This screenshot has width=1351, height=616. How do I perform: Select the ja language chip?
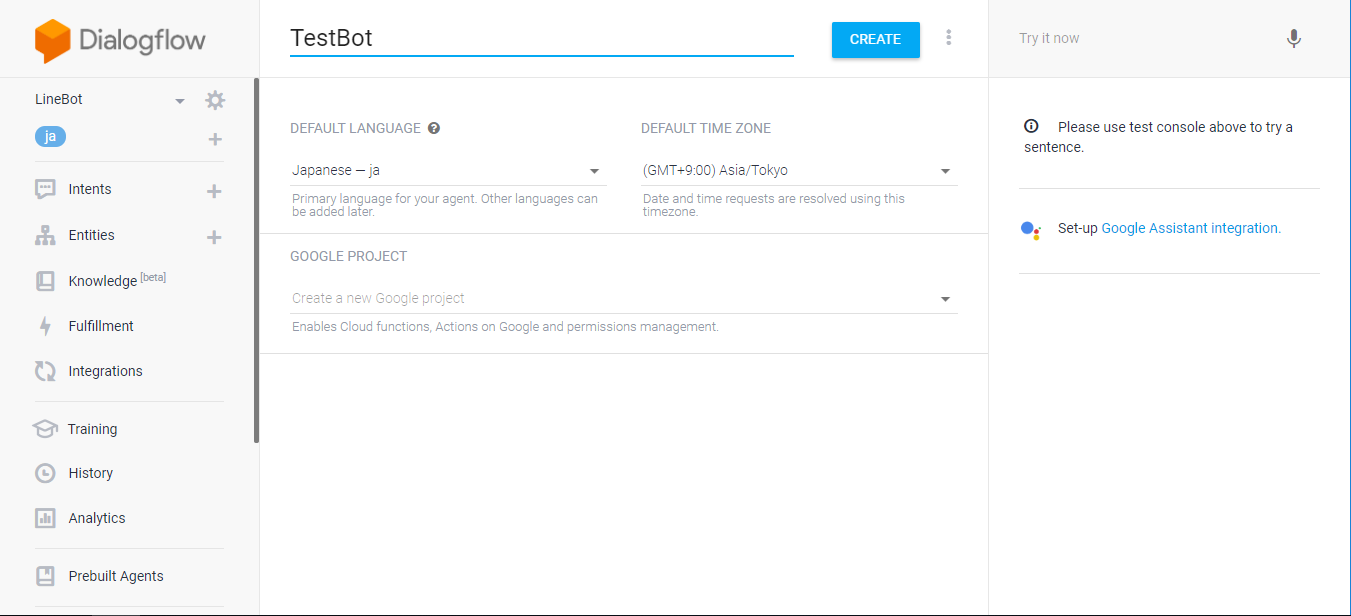(x=50, y=136)
